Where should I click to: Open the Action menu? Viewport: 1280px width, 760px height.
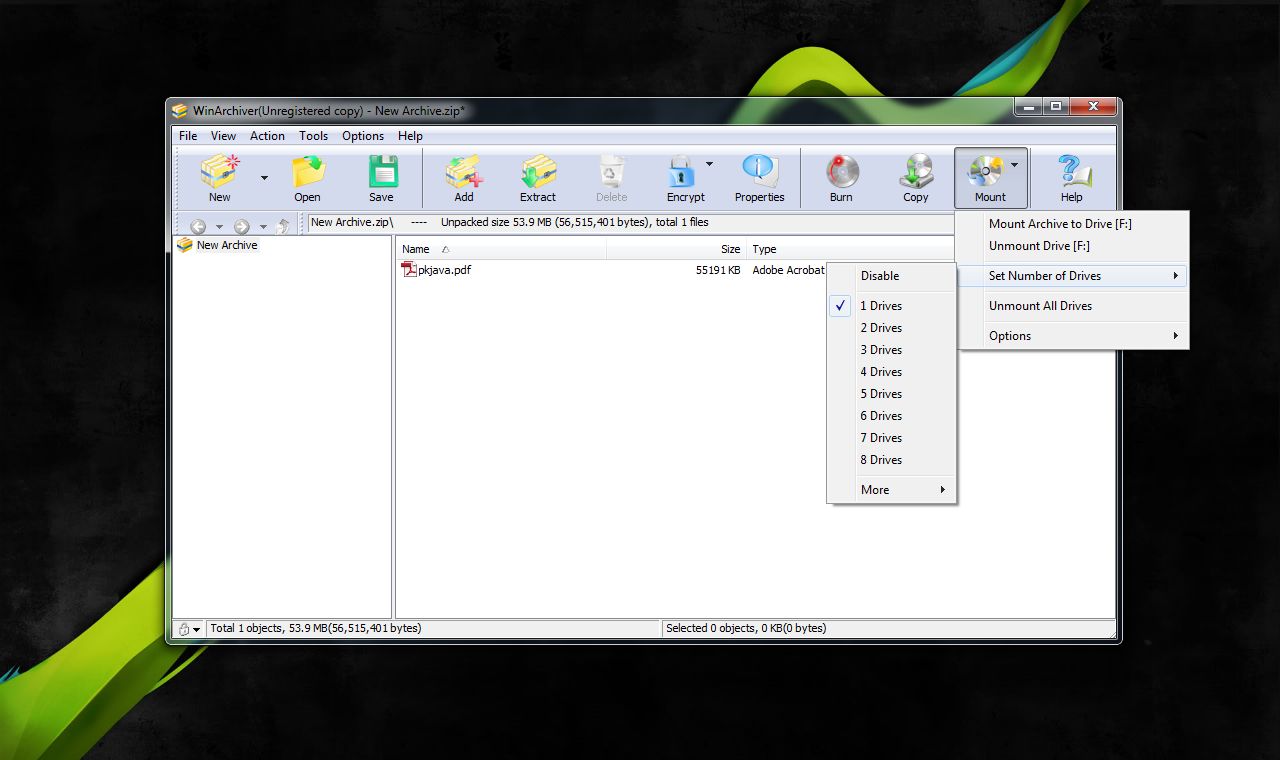[267, 136]
